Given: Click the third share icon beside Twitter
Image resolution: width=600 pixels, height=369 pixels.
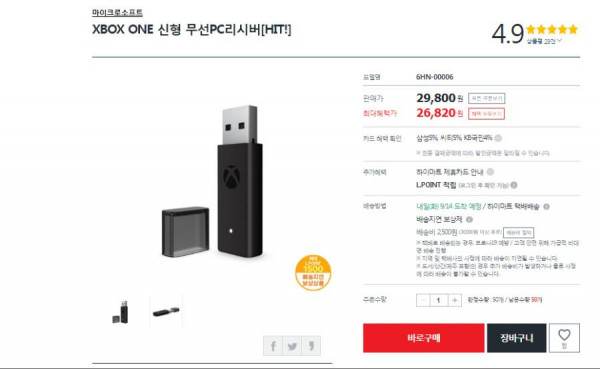Looking at the screenshot, I should [311, 346].
